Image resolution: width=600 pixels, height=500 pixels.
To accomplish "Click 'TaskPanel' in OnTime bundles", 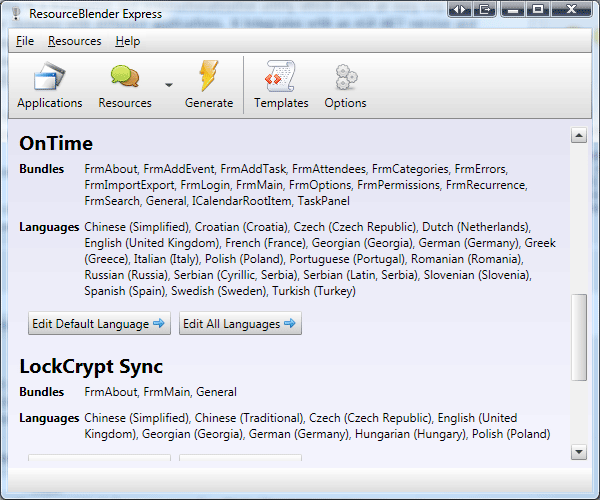I will click(x=324, y=201).
